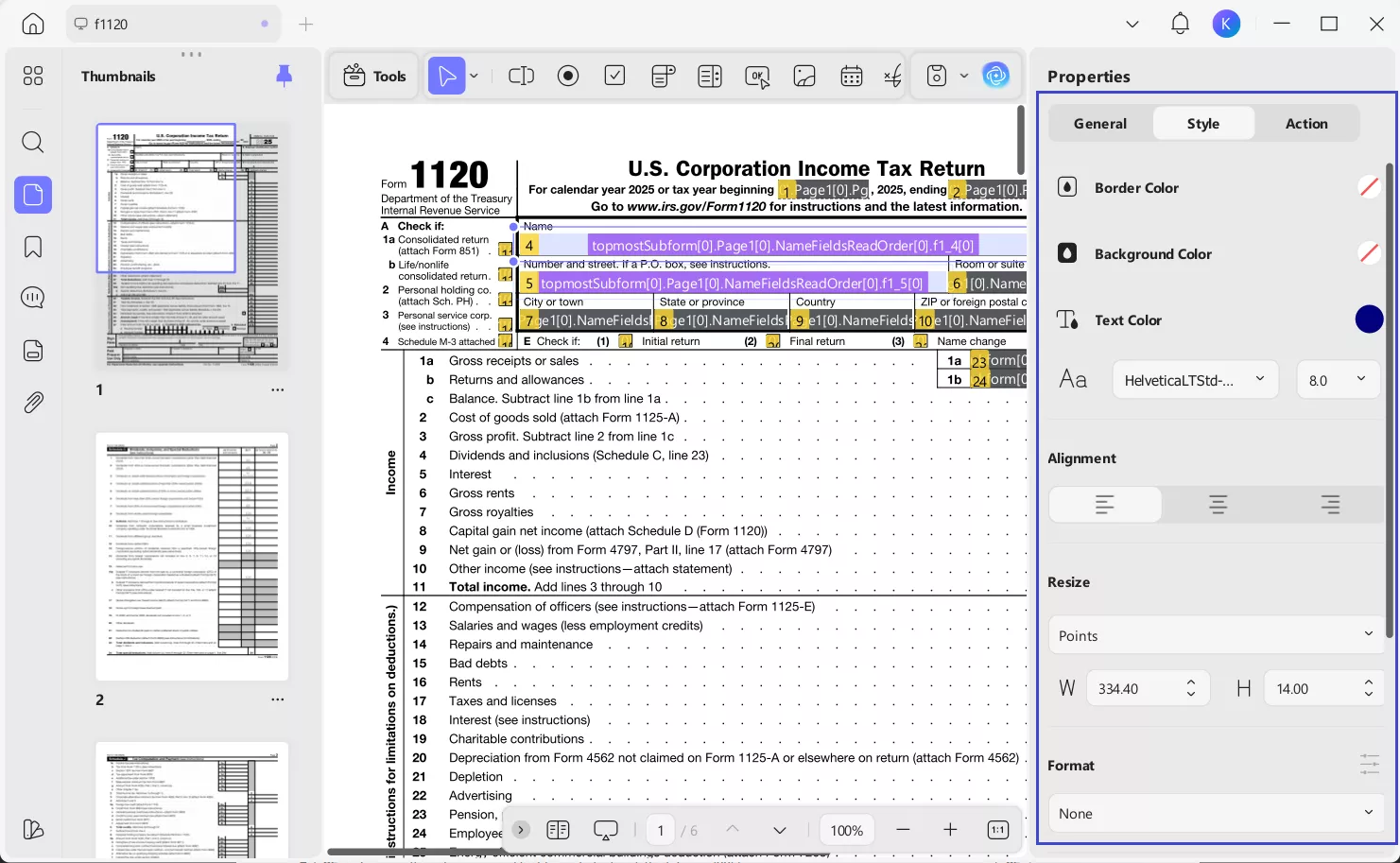Open the Resize units dropdown showing Points
Image resolution: width=1400 pixels, height=863 pixels.
click(x=1216, y=634)
